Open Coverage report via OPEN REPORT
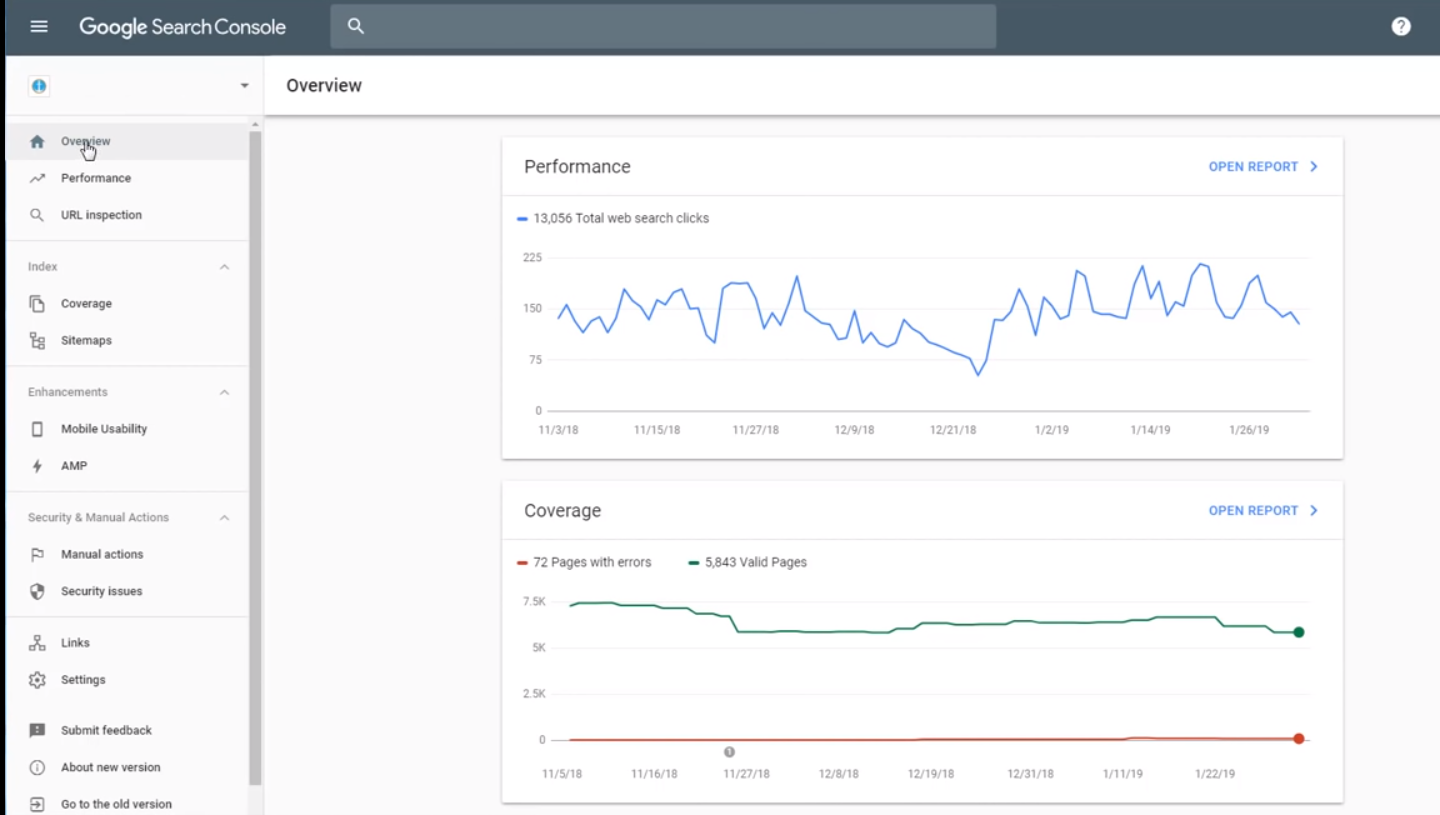The width and height of the screenshot is (1440, 815). point(1253,511)
